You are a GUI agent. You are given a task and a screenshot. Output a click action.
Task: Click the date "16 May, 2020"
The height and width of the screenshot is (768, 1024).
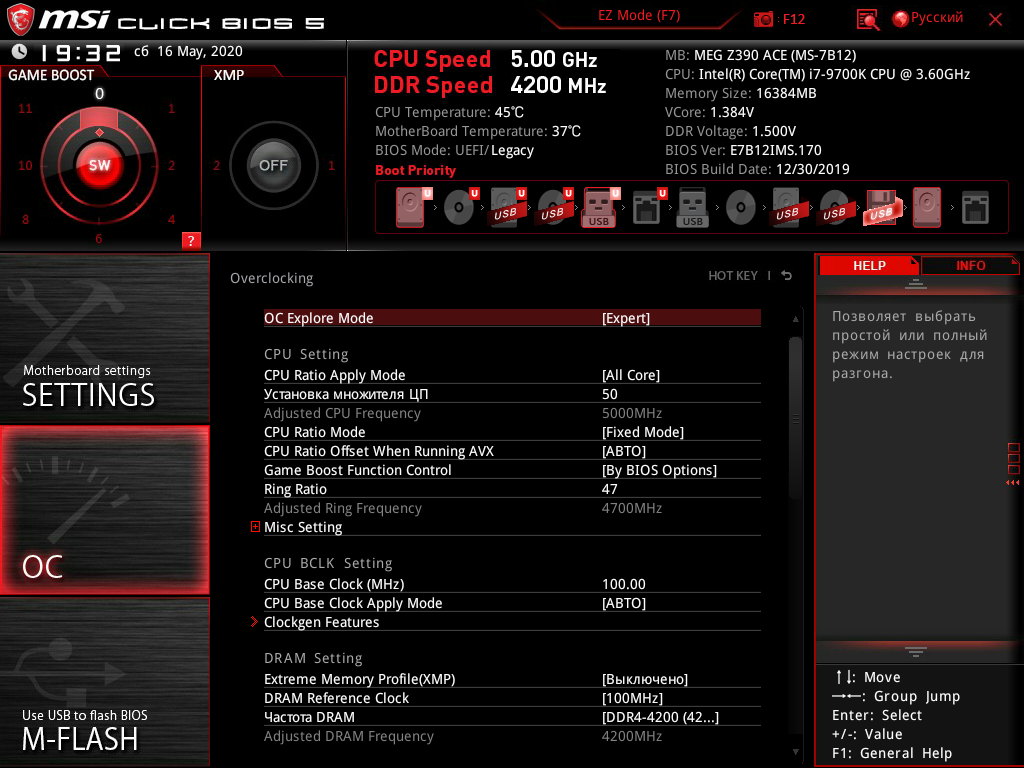click(x=200, y=51)
